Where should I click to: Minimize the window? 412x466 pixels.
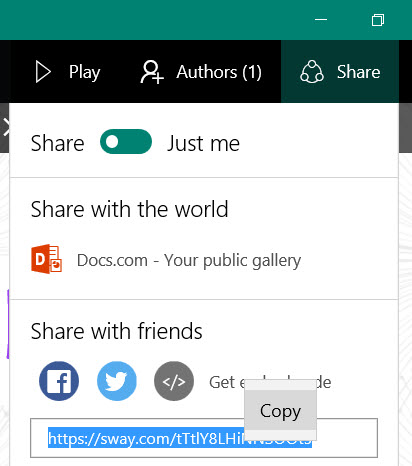[x=321, y=20]
